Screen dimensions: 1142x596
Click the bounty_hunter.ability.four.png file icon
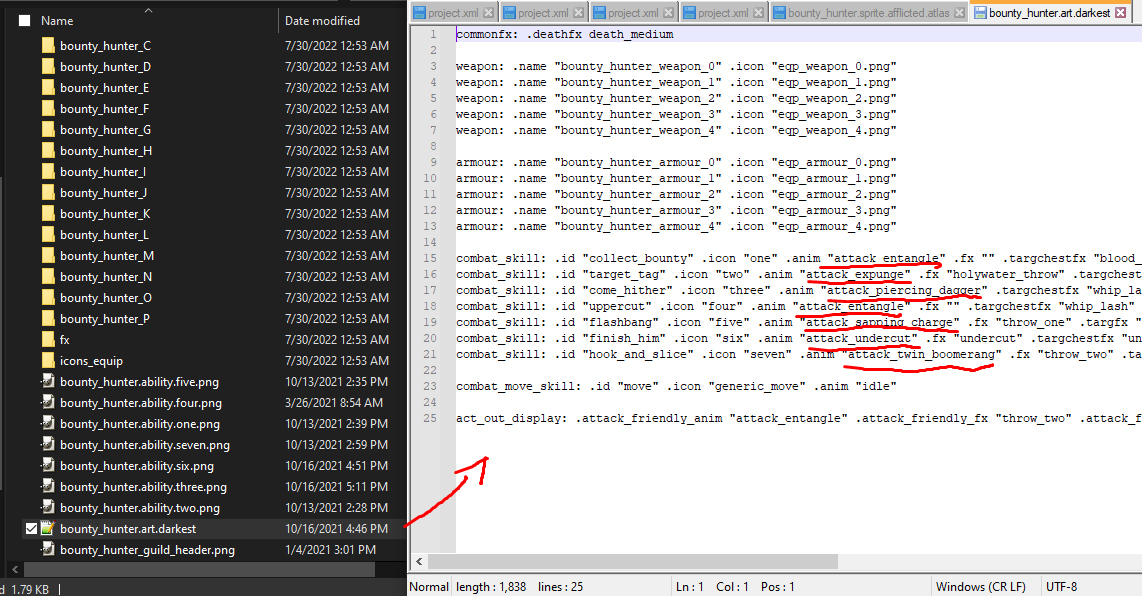pos(48,403)
